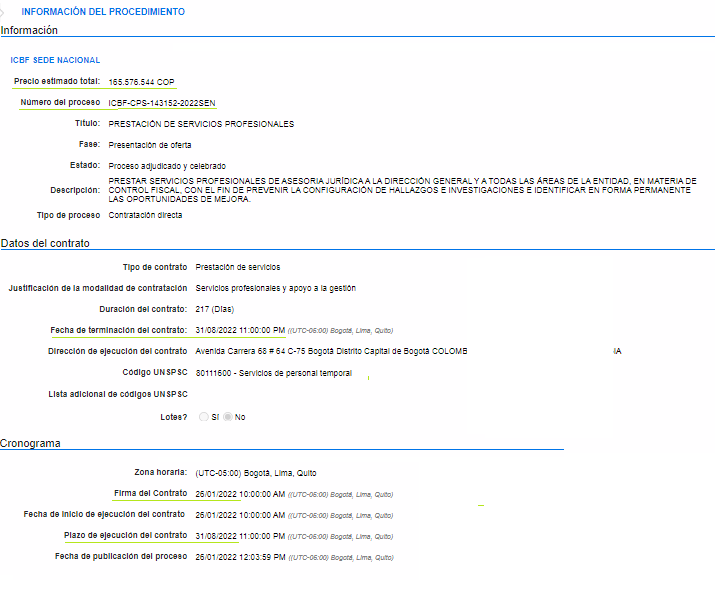Click the 'Zona horaria:' label

(161, 473)
